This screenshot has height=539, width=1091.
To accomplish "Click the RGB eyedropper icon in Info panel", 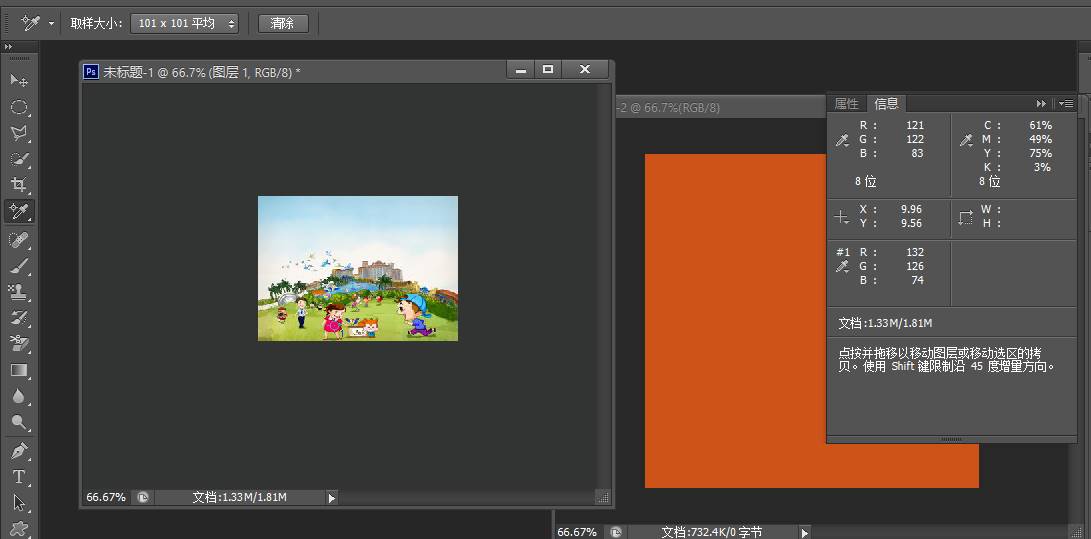I will pos(843,140).
